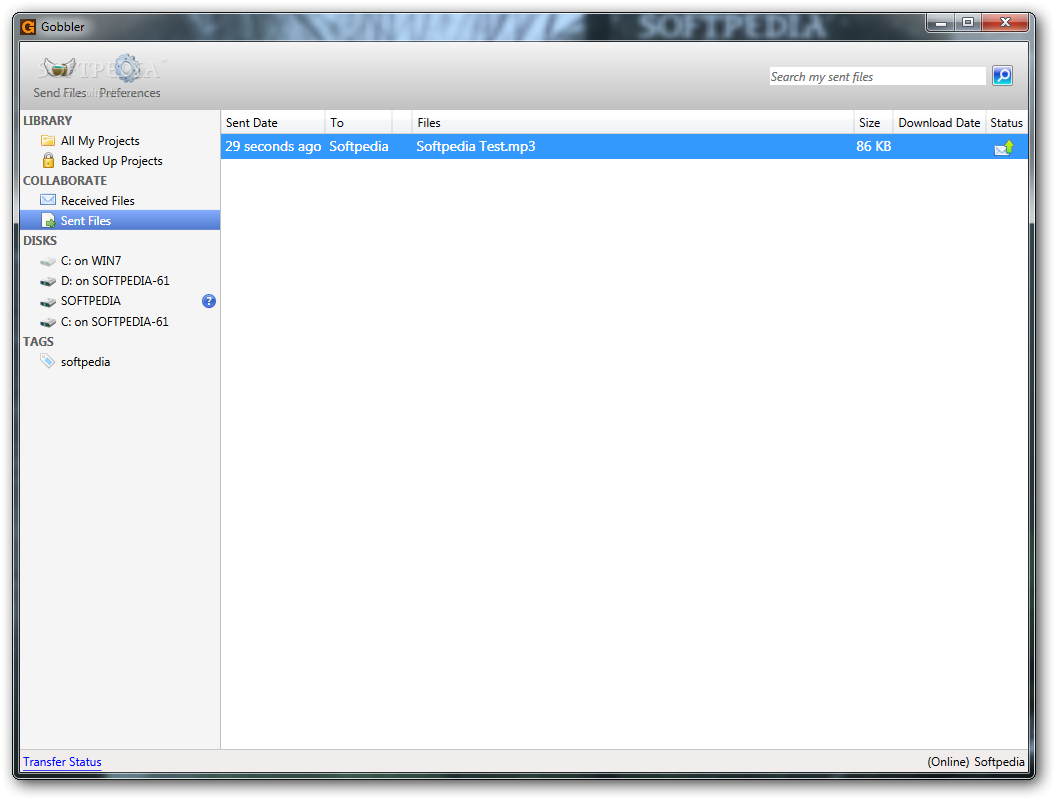
Task: Select the SOFTPEDIA disk entry
Action: pos(91,301)
